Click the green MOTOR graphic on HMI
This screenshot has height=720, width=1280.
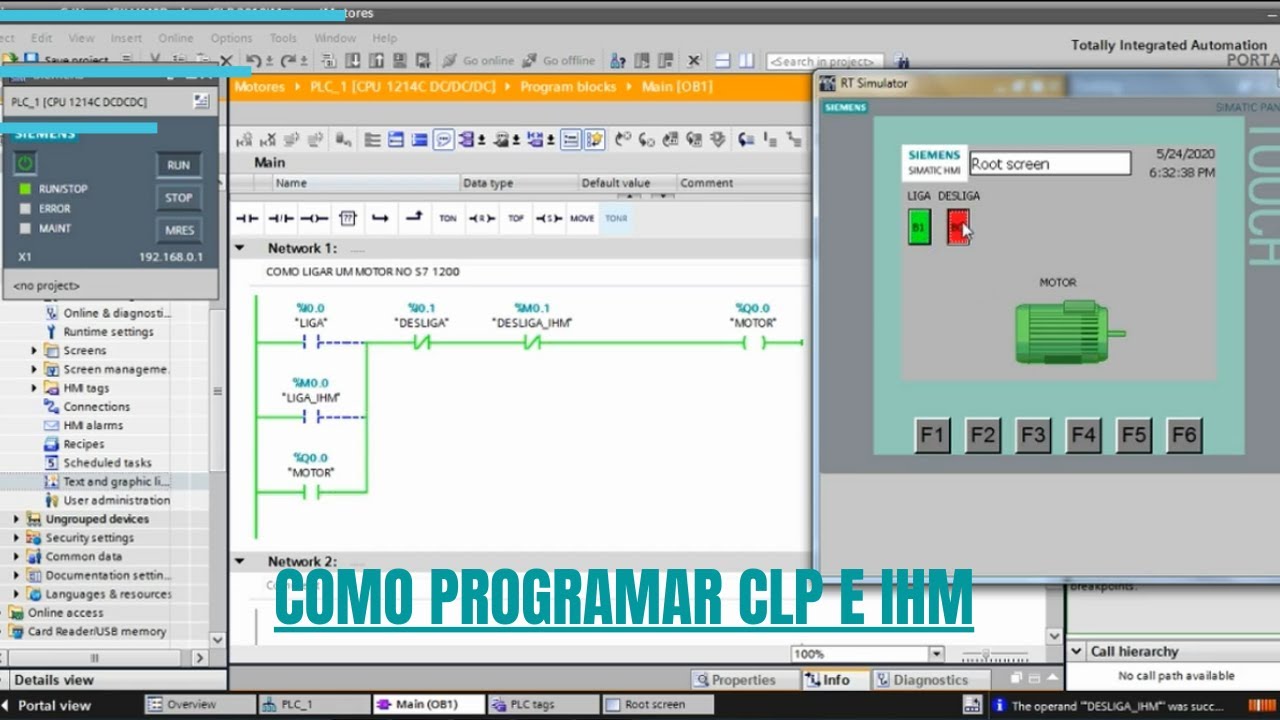[1069, 332]
